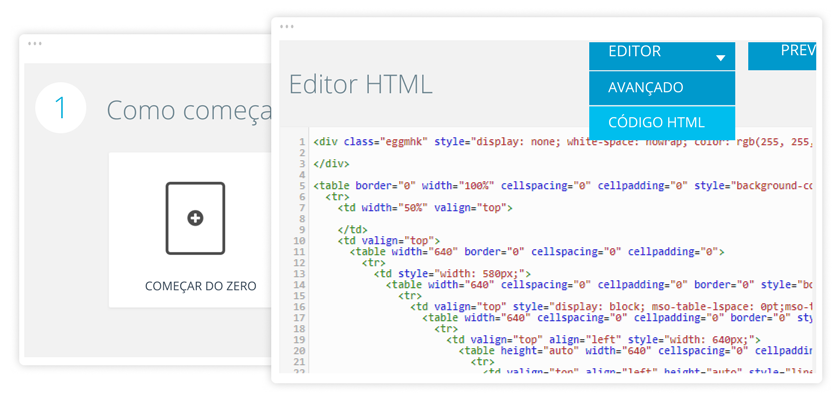The height and width of the screenshot is (400, 840).
Task: Click the new page plus icon
Action: tap(196, 218)
